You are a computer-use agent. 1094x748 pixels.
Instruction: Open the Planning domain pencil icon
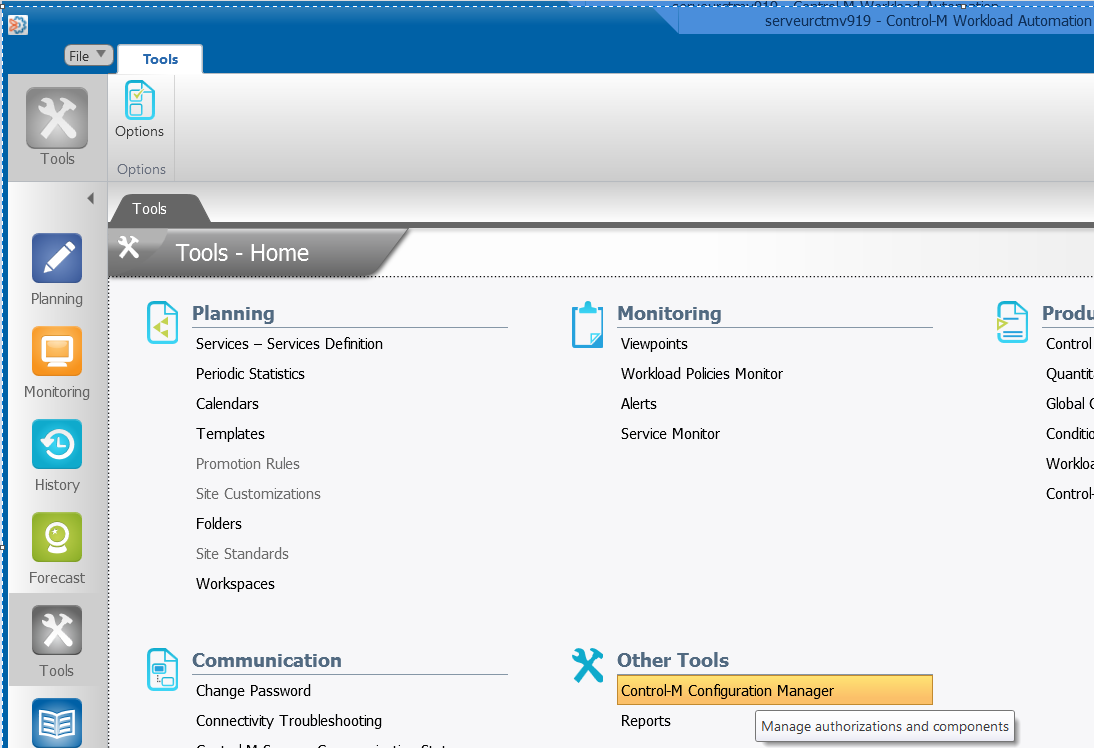(57, 258)
